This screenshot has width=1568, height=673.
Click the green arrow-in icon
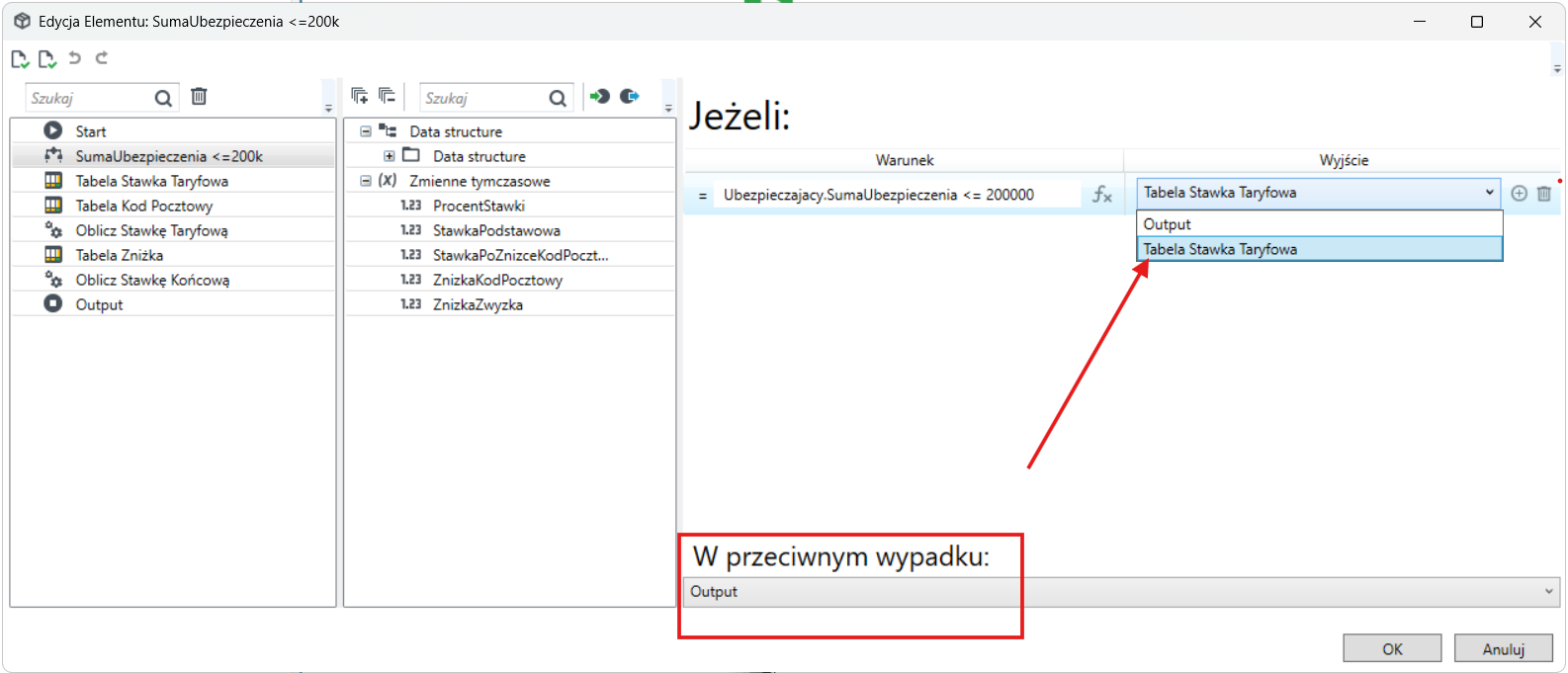click(600, 96)
